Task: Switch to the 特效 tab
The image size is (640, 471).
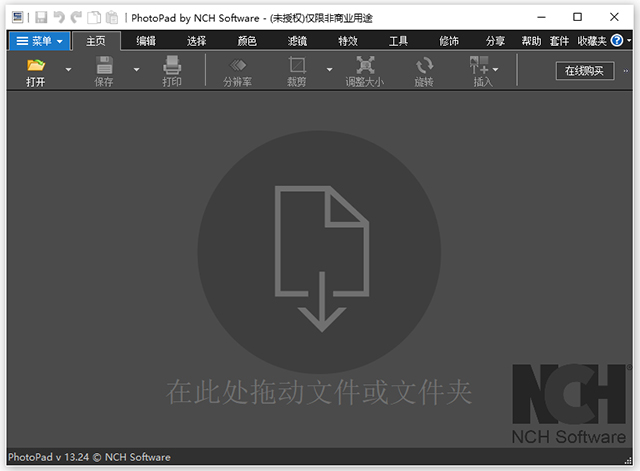Action: (x=348, y=41)
